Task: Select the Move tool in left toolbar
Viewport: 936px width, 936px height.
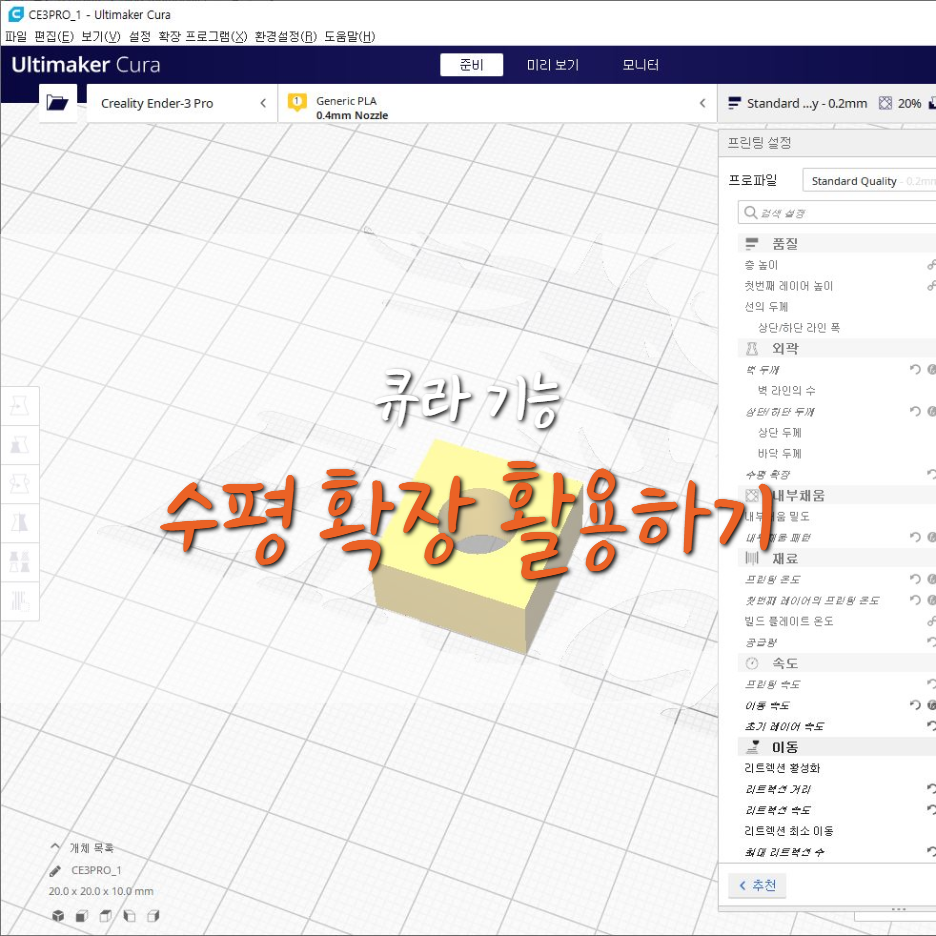Action: (x=20, y=406)
